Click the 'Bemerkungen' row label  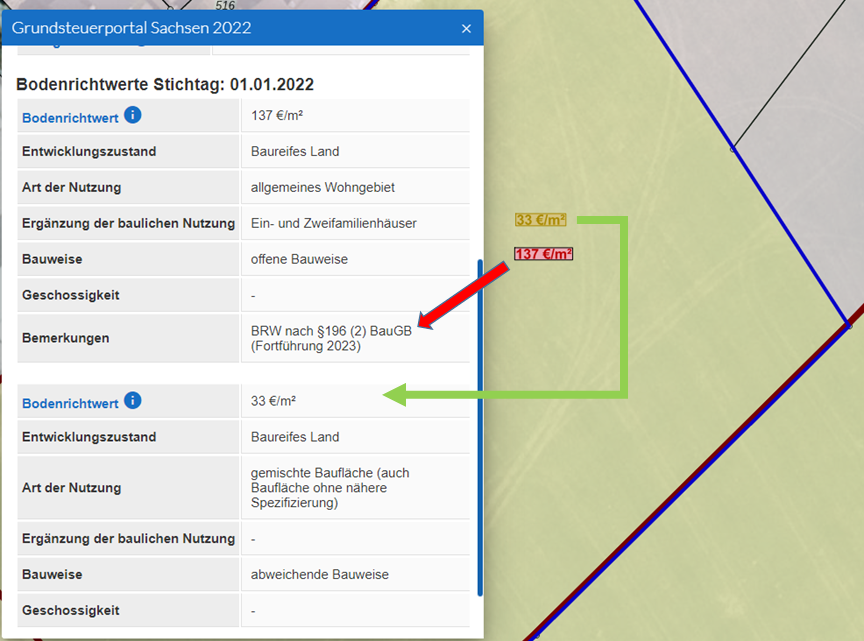coord(66,338)
